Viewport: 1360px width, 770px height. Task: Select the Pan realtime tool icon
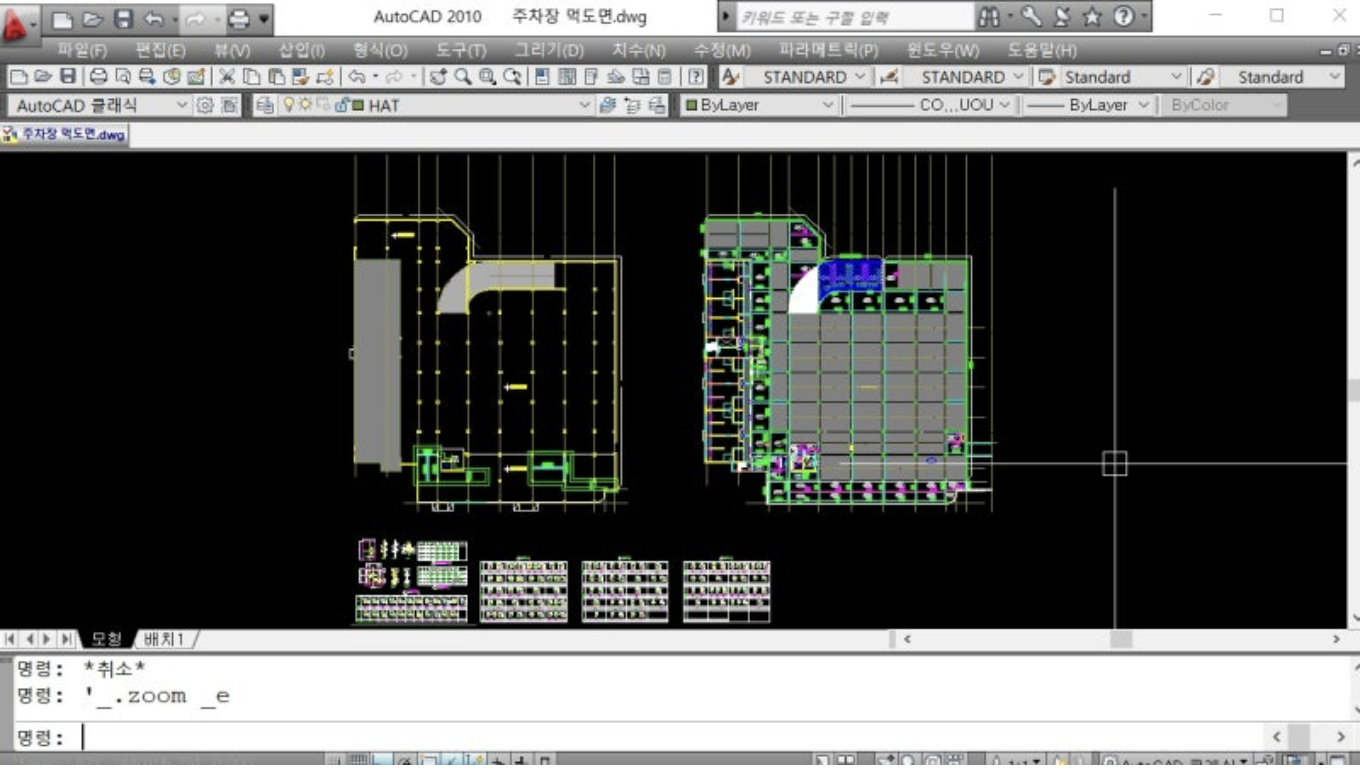tap(438, 77)
